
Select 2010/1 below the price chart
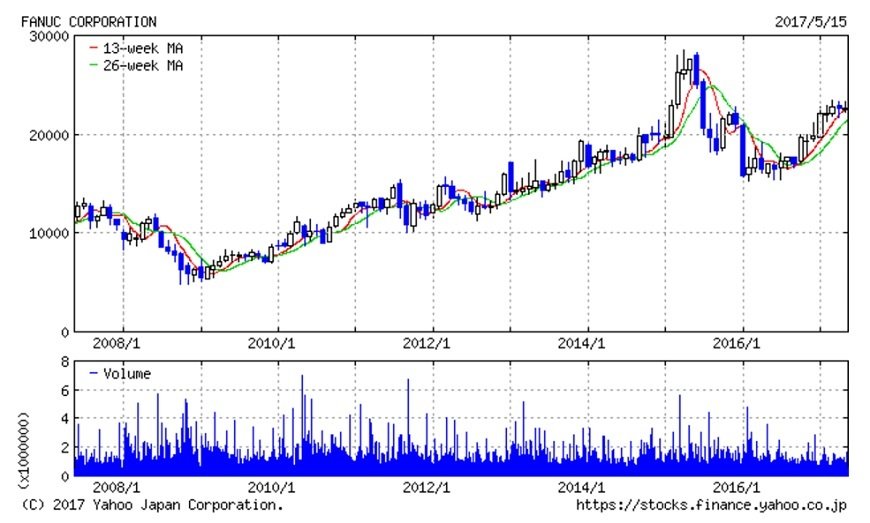(x=278, y=343)
